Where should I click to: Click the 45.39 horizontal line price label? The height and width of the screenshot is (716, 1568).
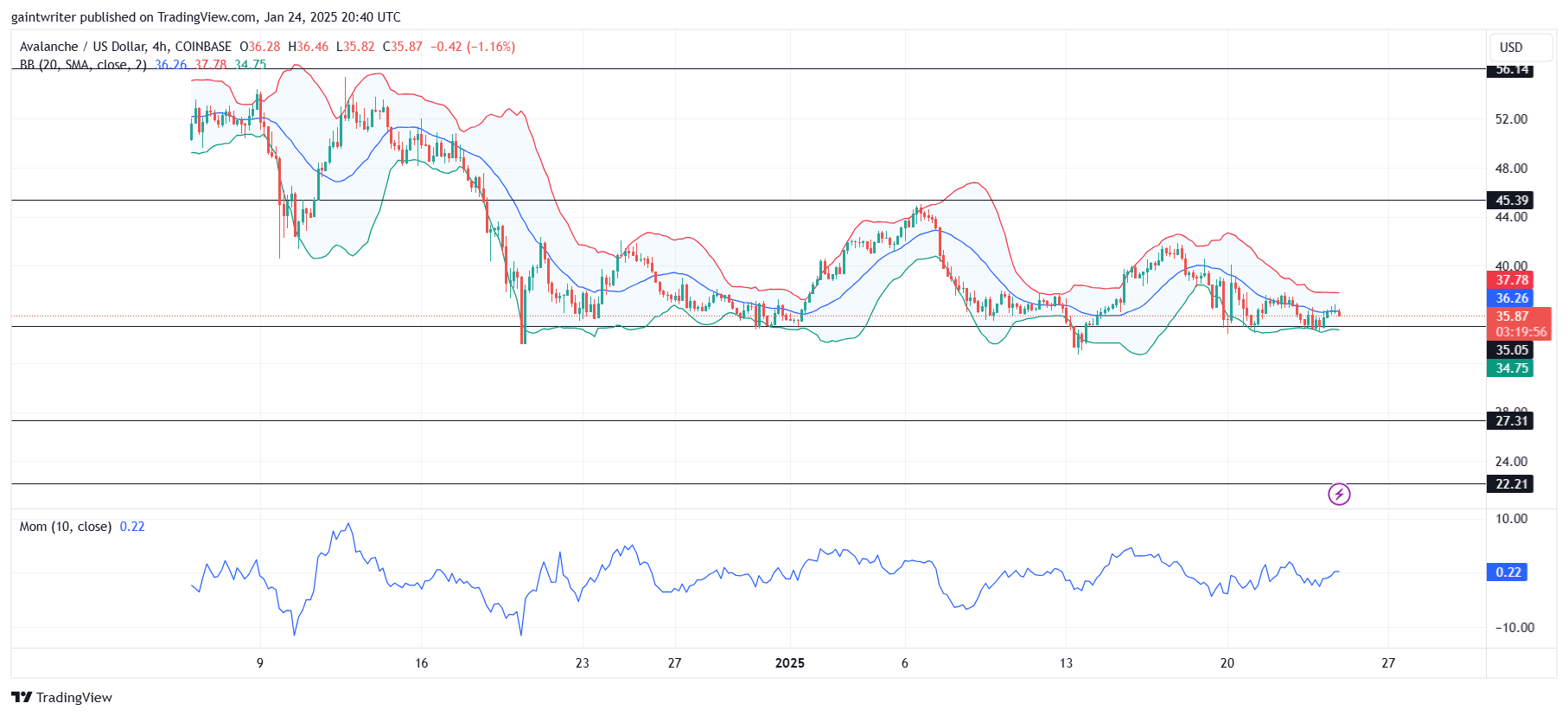pyautogui.click(x=1511, y=201)
